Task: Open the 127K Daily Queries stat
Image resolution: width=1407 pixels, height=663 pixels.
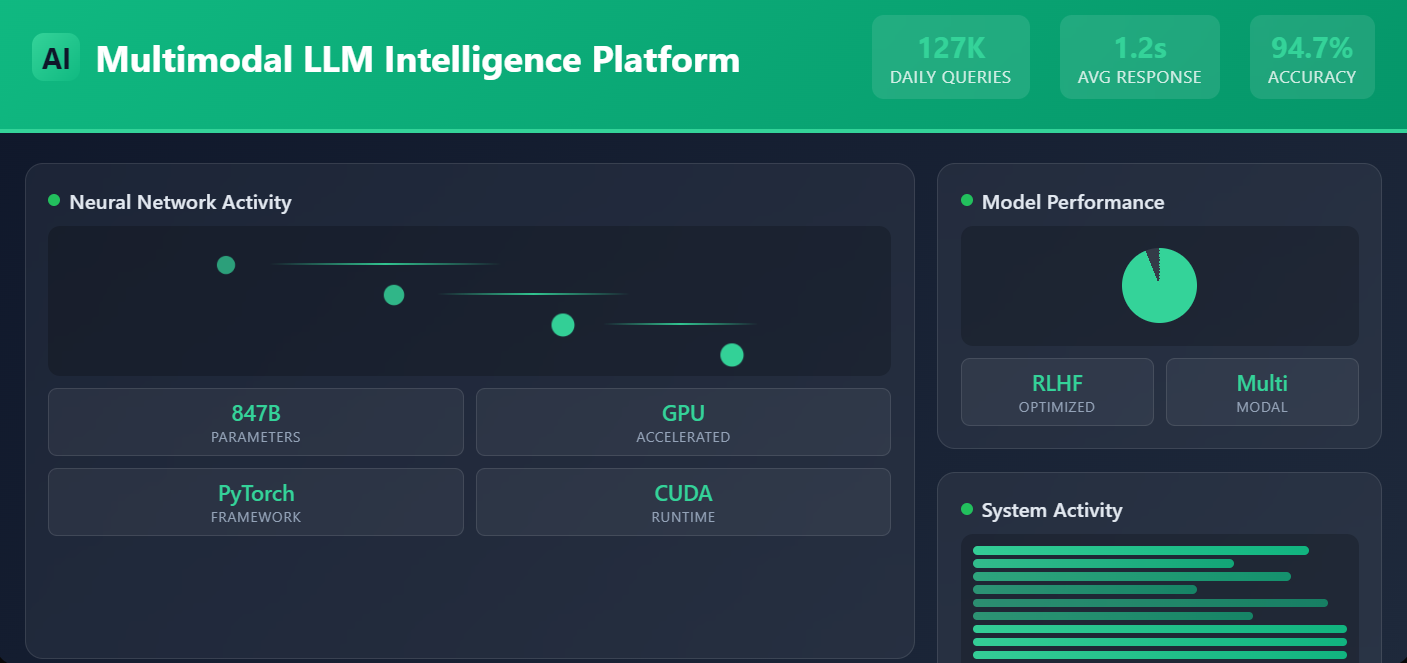Action: [x=950, y=58]
